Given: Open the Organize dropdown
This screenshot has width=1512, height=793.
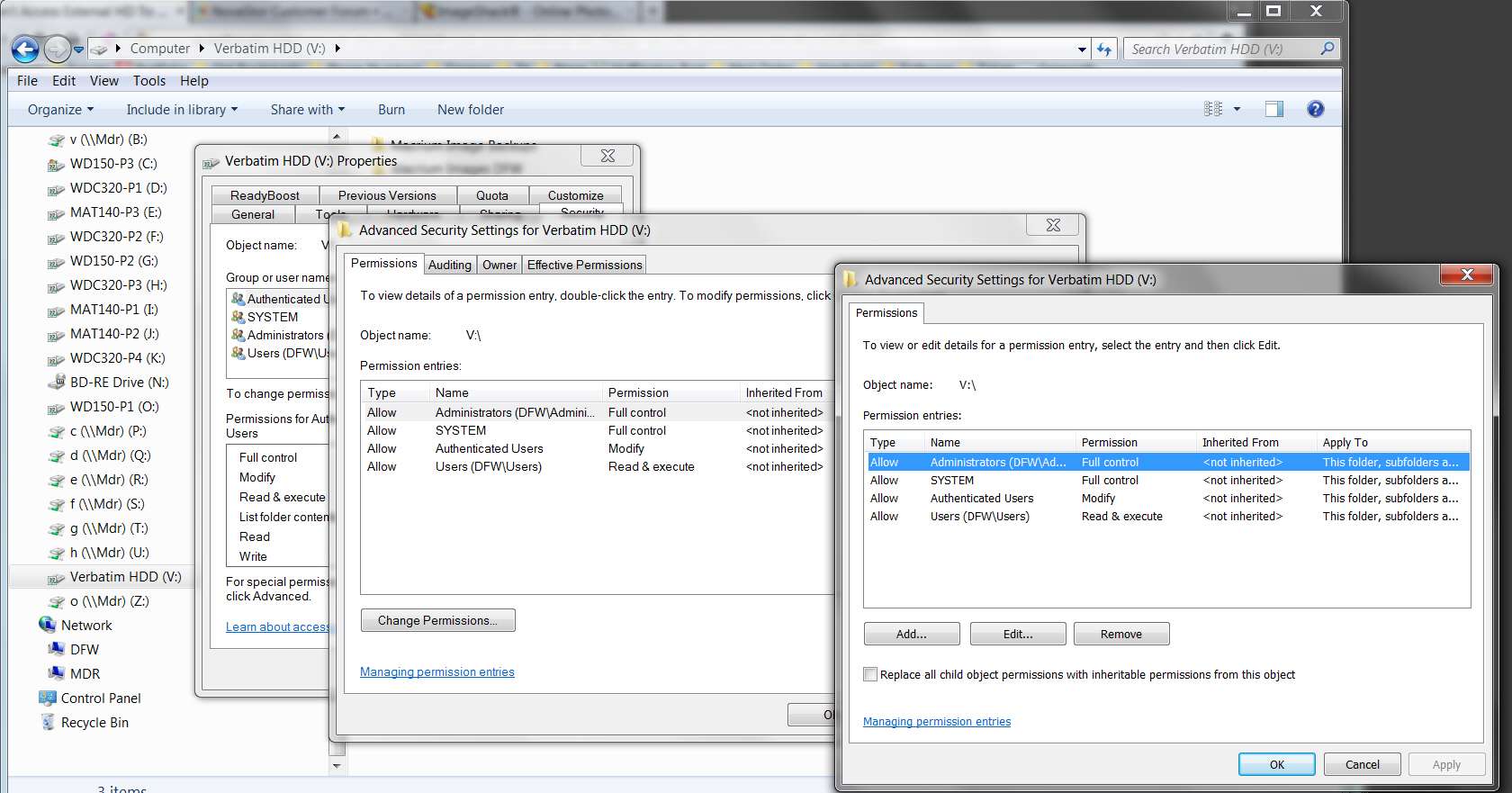Looking at the screenshot, I should [60, 109].
